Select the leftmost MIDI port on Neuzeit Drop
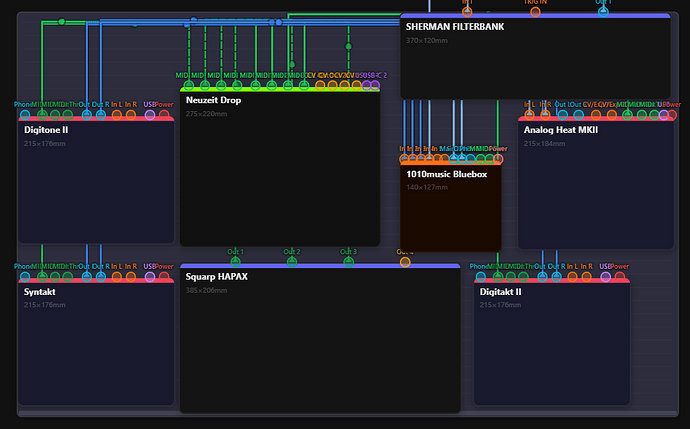 pyautogui.click(x=189, y=86)
